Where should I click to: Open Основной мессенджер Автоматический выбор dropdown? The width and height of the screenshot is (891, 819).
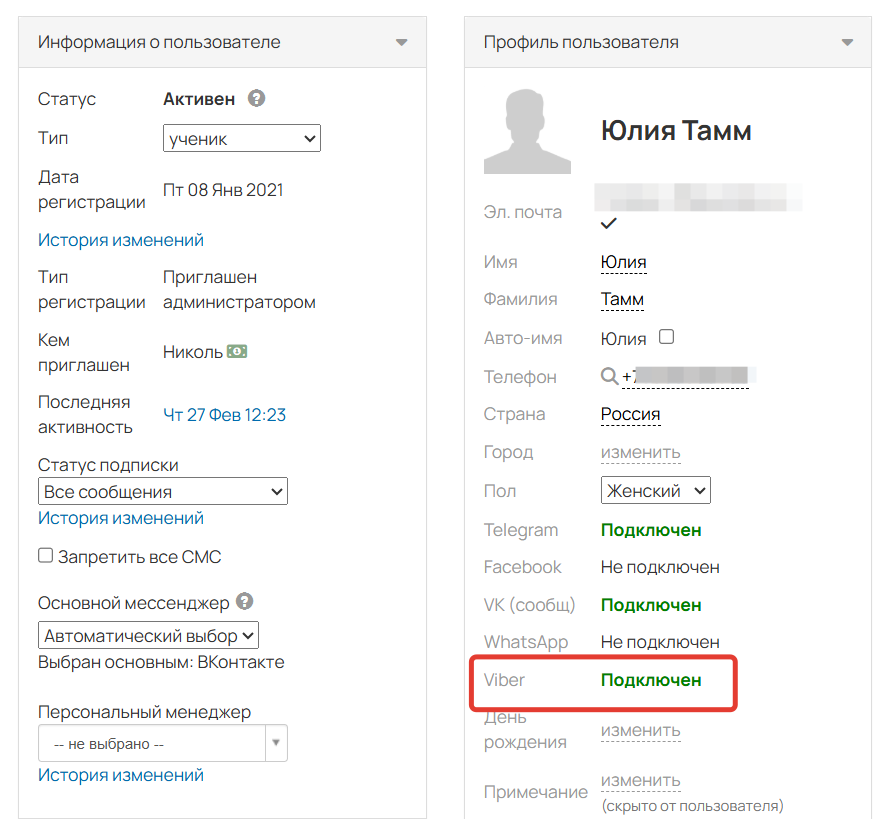click(149, 636)
